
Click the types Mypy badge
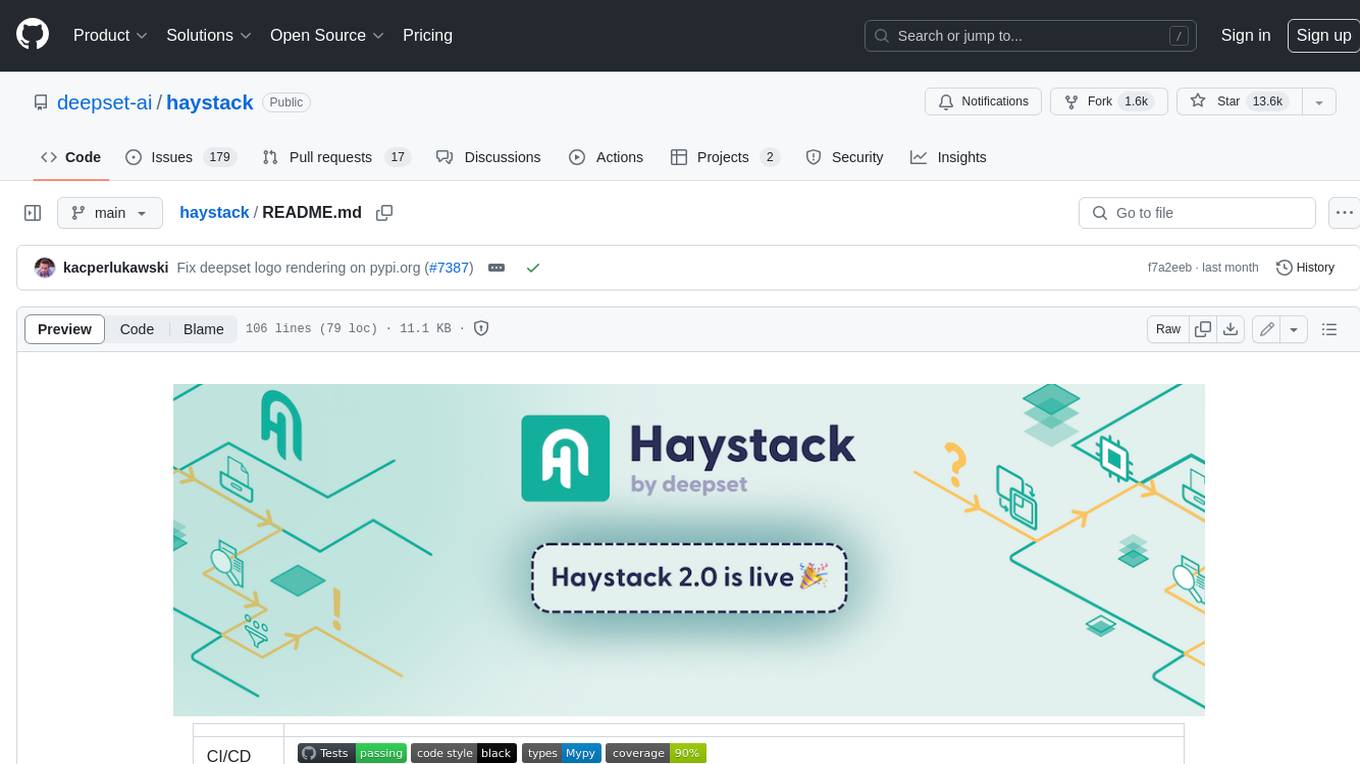click(561, 753)
